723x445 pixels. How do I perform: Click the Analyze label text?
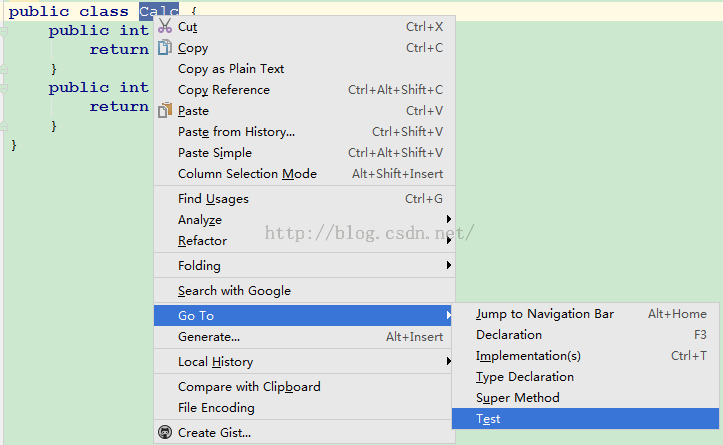pyautogui.click(x=200, y=220)
